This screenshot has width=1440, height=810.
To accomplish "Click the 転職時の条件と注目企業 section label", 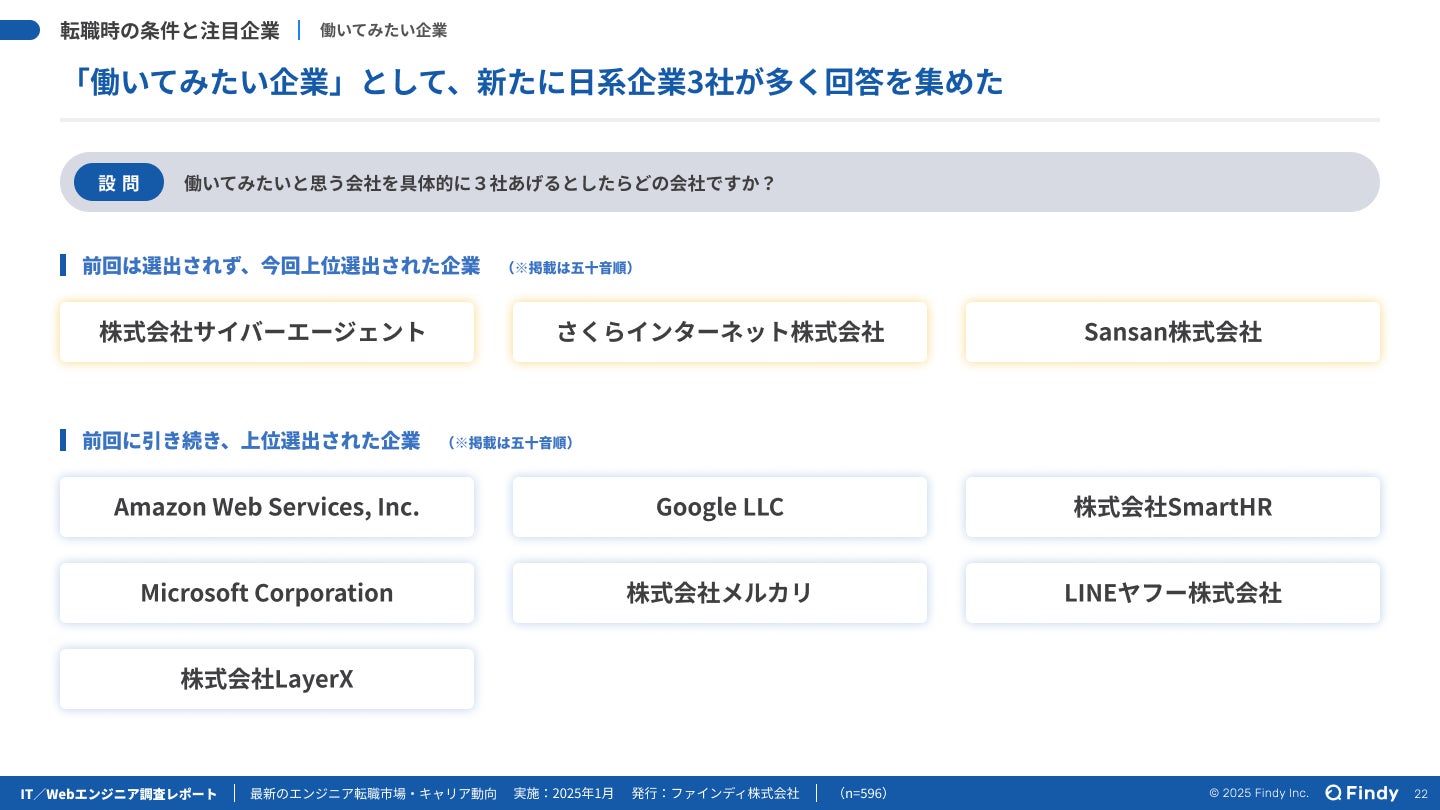I will click(170, 30).
